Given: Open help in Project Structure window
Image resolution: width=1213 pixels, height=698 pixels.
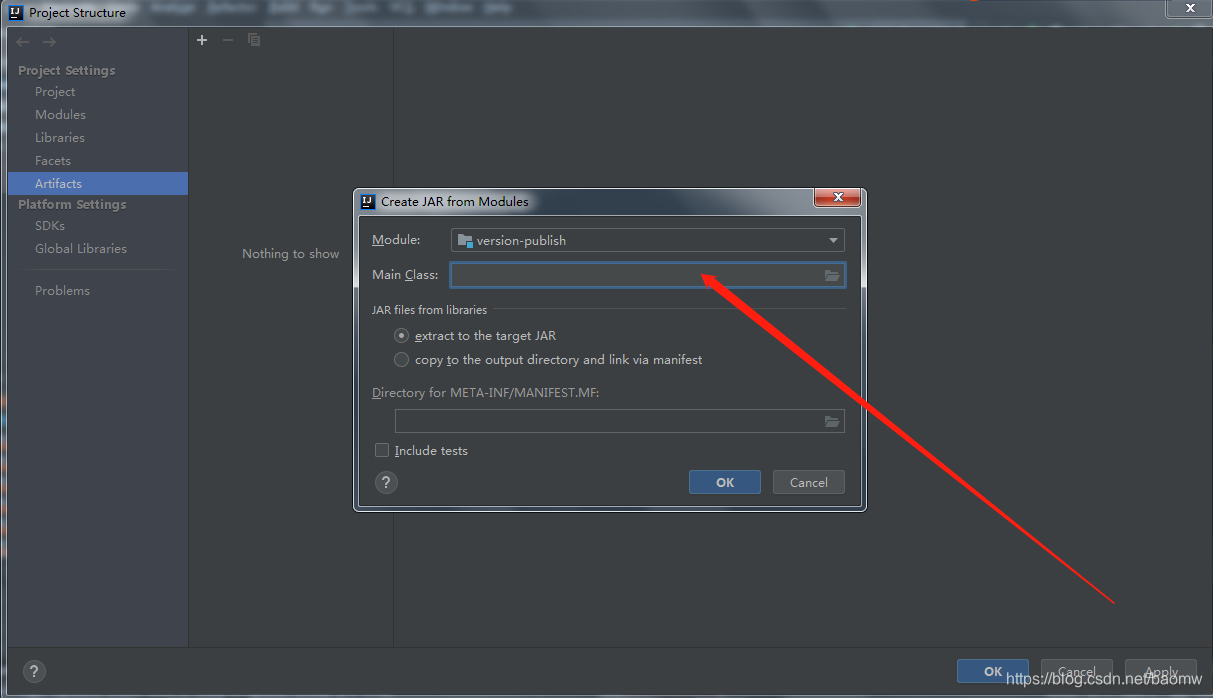Looking at the screenshot, I should (x=33, y=672).
